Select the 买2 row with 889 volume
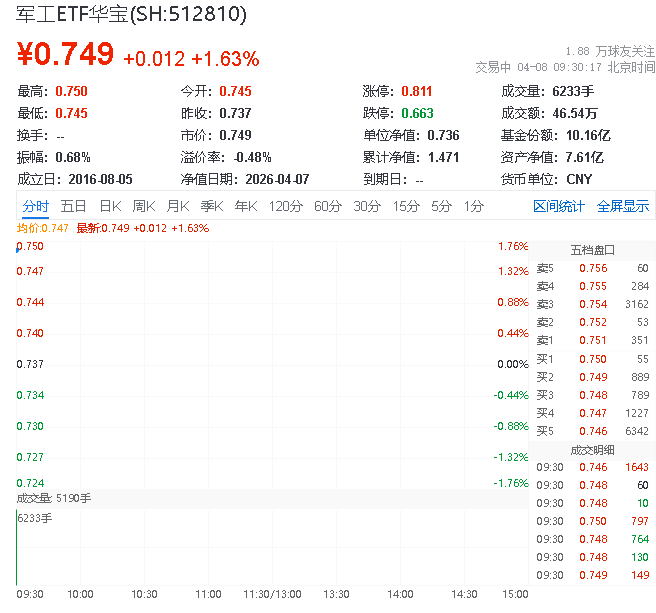Screen dimensions: 656x613 coord(592,377)
